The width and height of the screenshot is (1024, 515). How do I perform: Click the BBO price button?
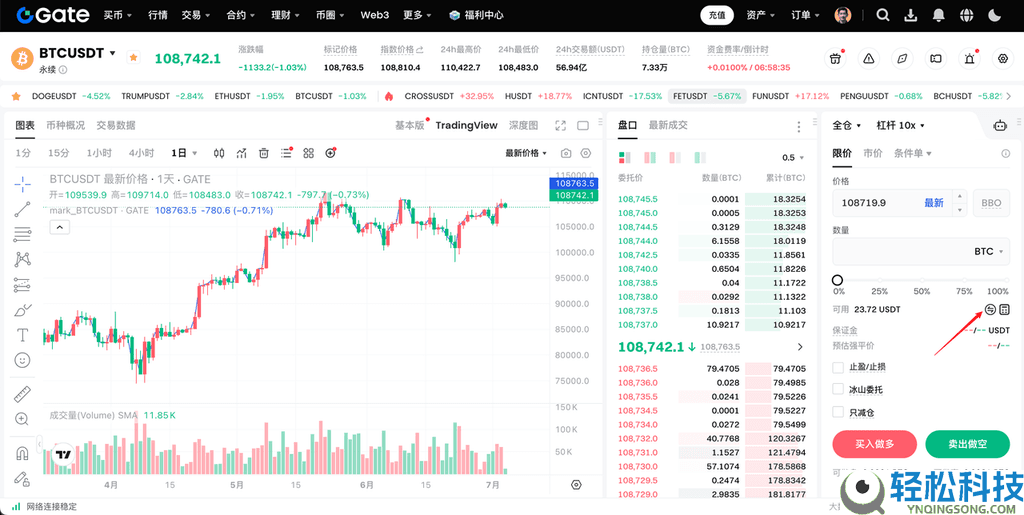point(991,203)
